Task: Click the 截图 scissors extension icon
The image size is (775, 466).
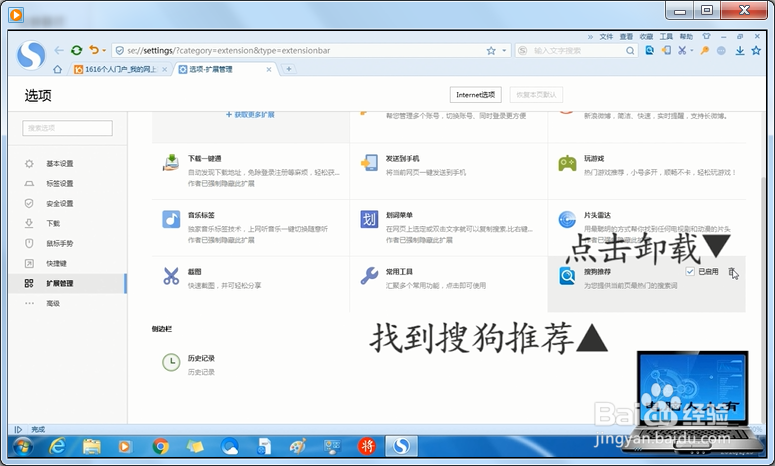Action: point(171,276)
